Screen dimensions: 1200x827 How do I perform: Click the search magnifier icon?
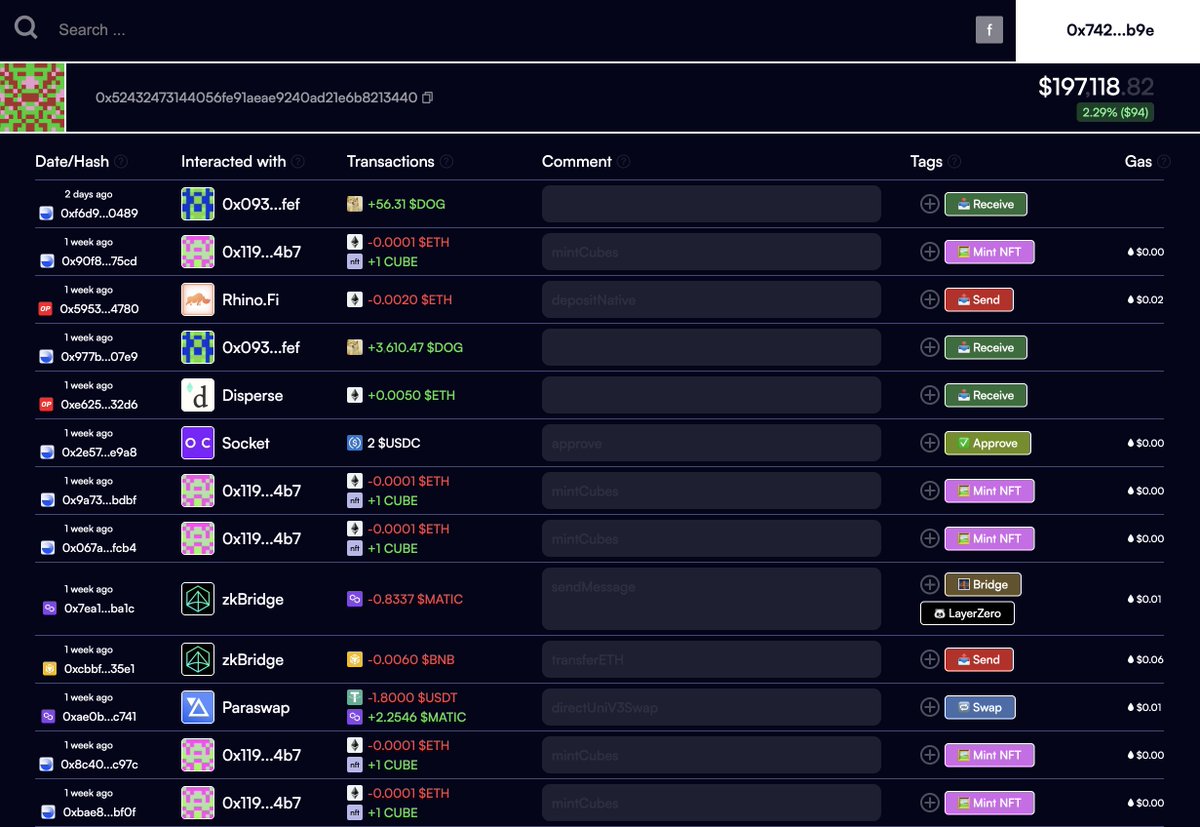26,28
